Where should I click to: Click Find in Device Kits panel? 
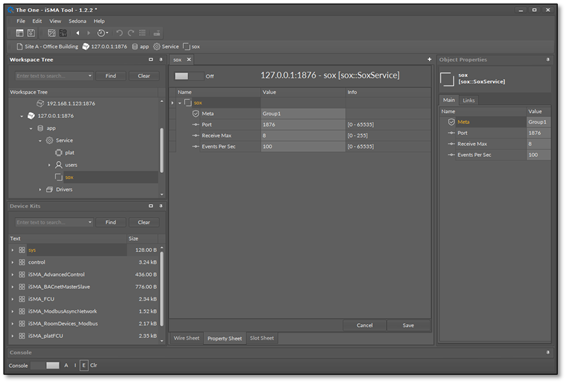[x=111, y=222]
